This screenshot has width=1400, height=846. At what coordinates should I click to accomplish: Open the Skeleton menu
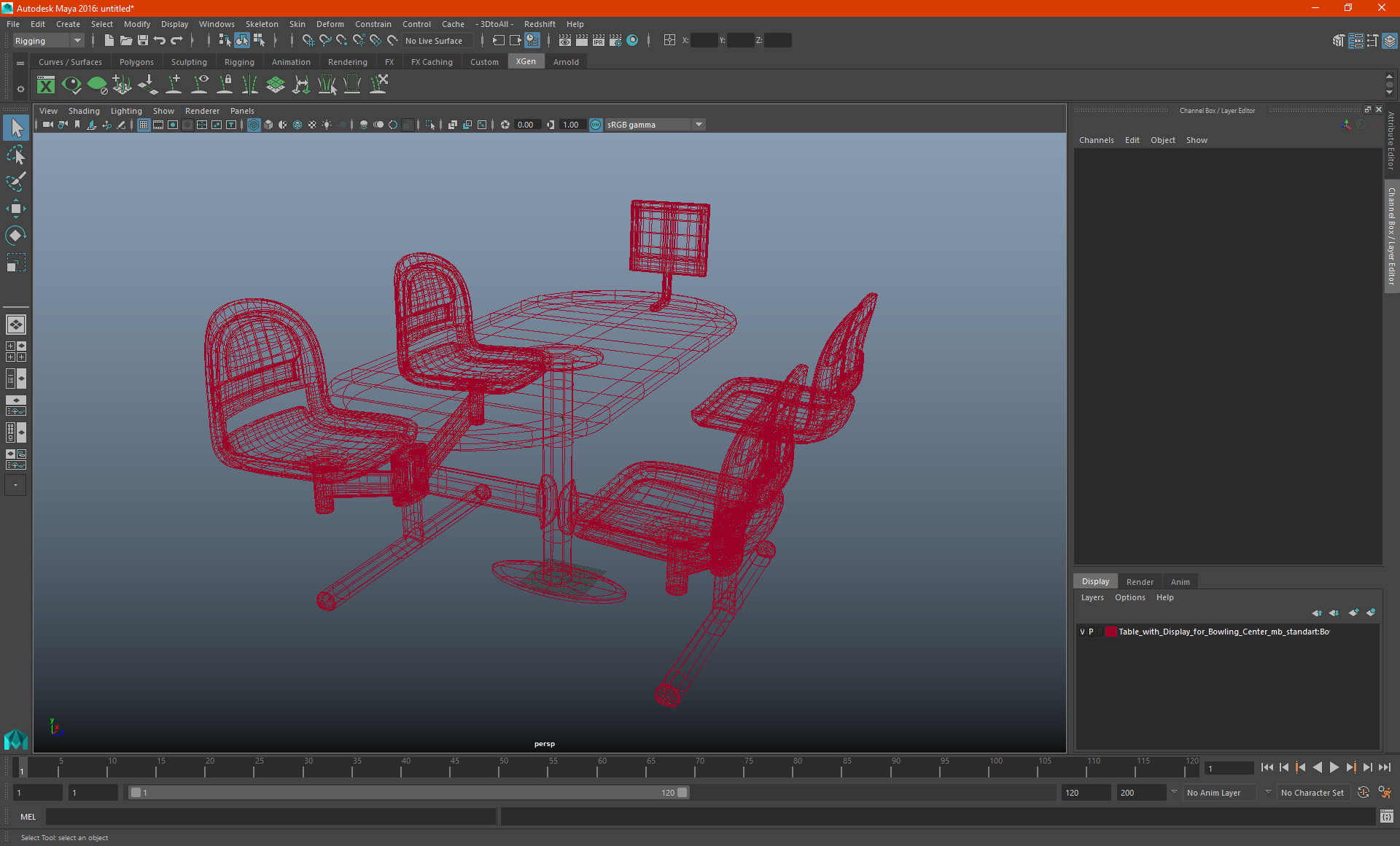262,24
